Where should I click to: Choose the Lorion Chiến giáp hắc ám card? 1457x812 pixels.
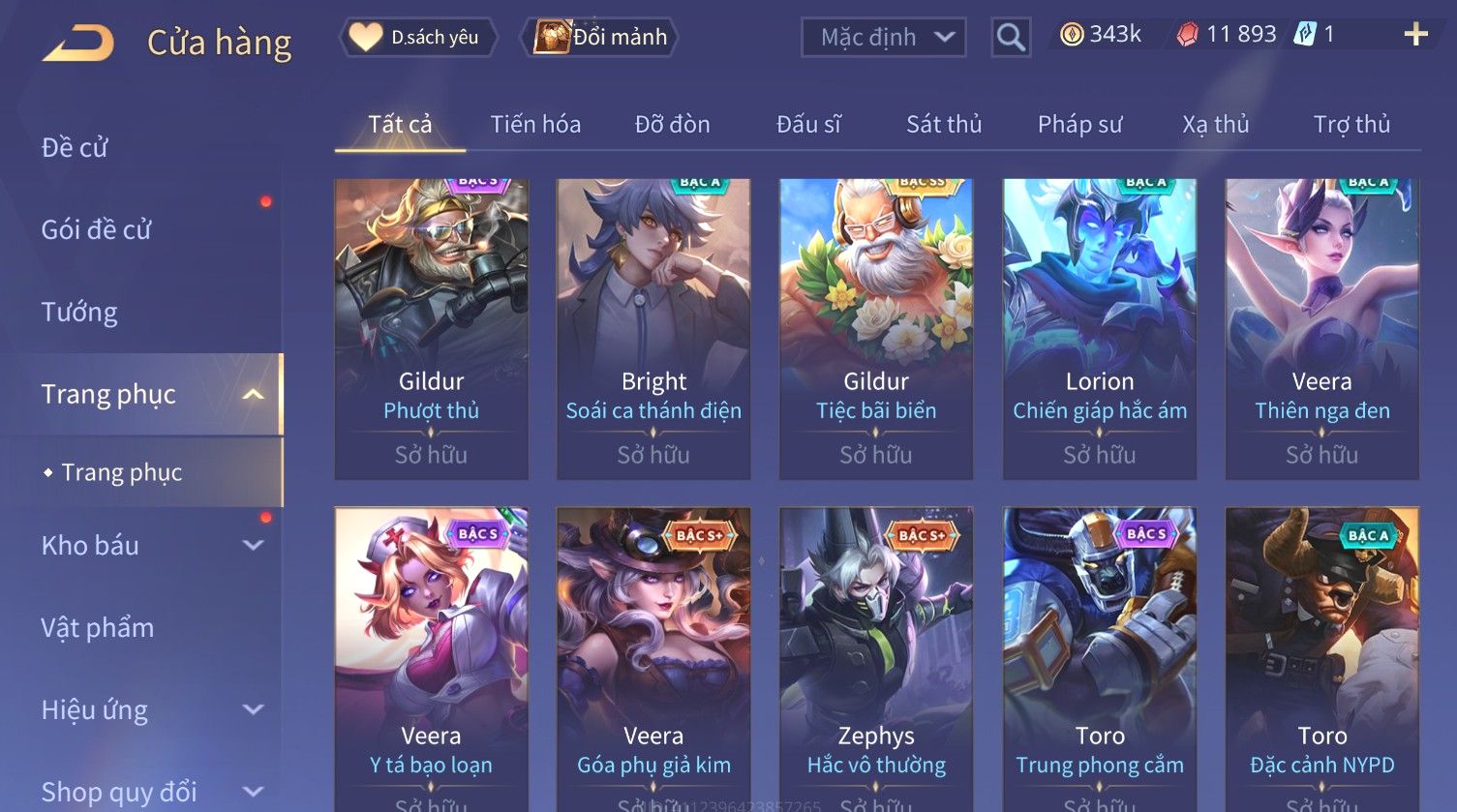(x=1100, y=329)
